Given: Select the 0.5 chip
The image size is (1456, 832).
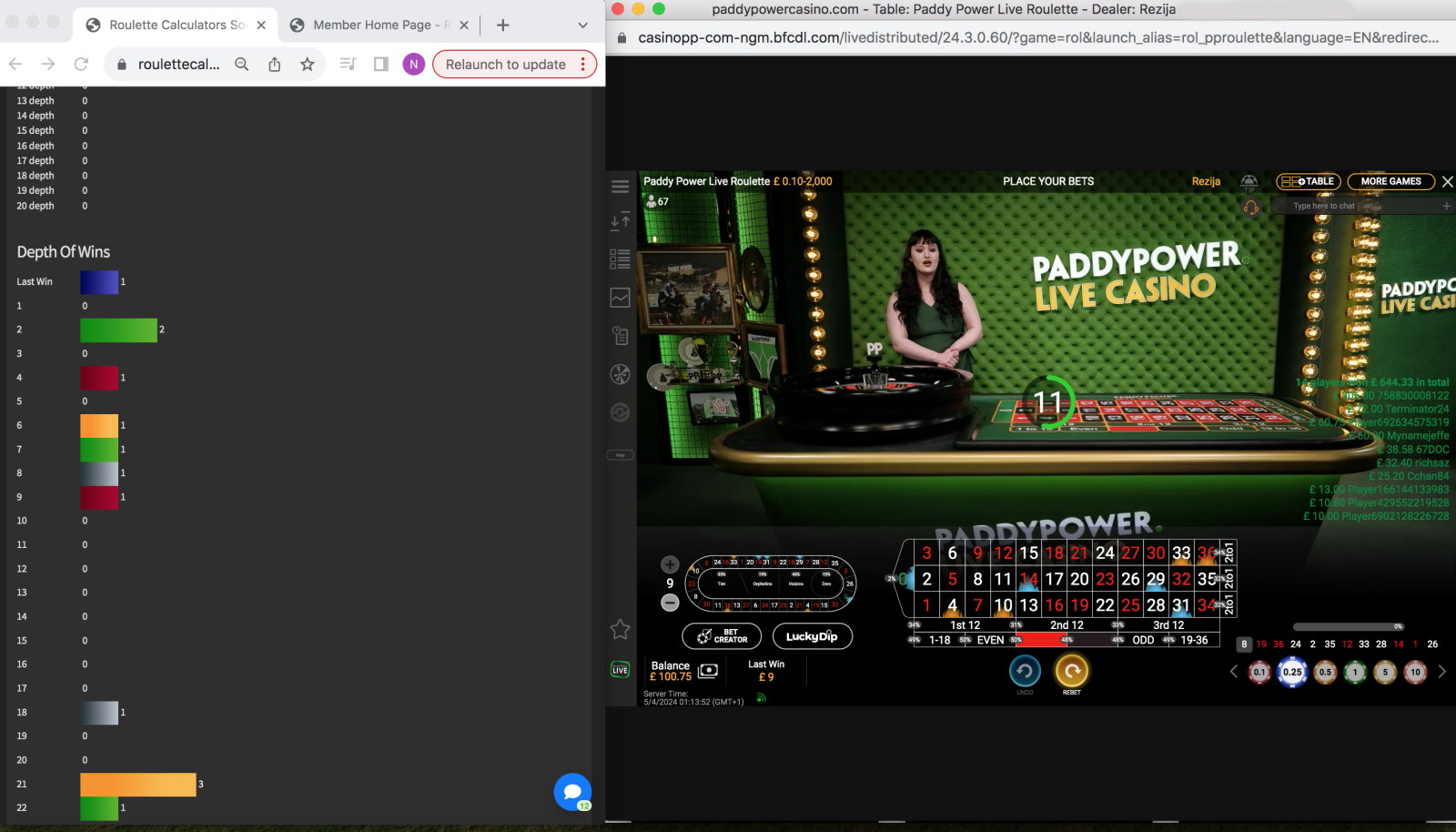Looking at the screenshot, I should coord(1325,673).
